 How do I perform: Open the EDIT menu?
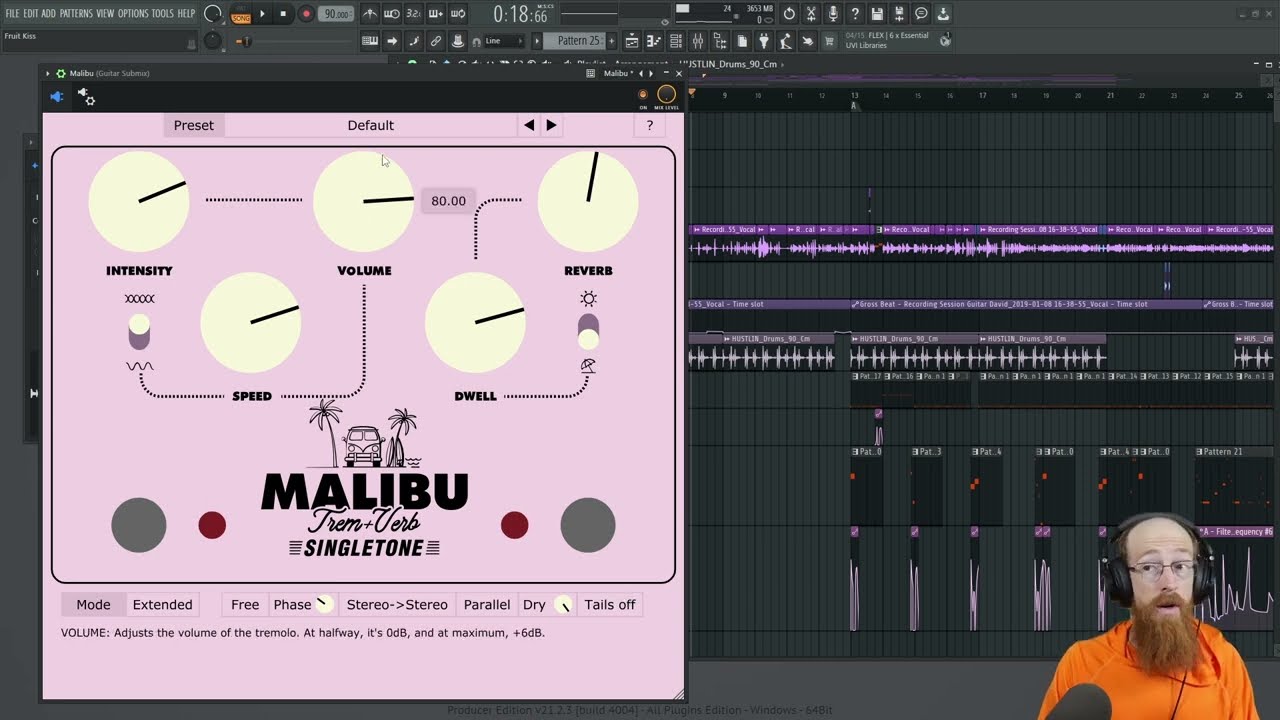[31, 14]
